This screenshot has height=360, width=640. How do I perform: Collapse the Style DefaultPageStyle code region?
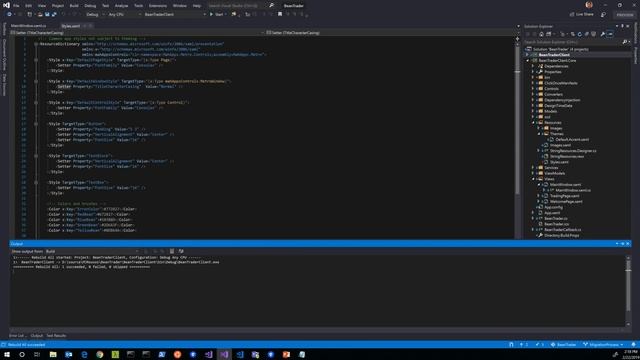(x=36, y=60)
